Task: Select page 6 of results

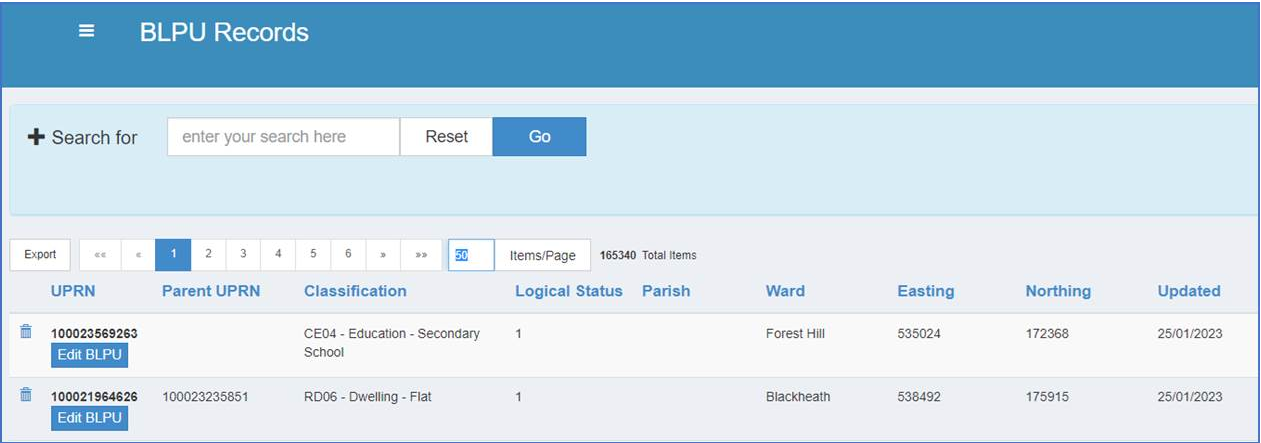Action: (348, 255)
